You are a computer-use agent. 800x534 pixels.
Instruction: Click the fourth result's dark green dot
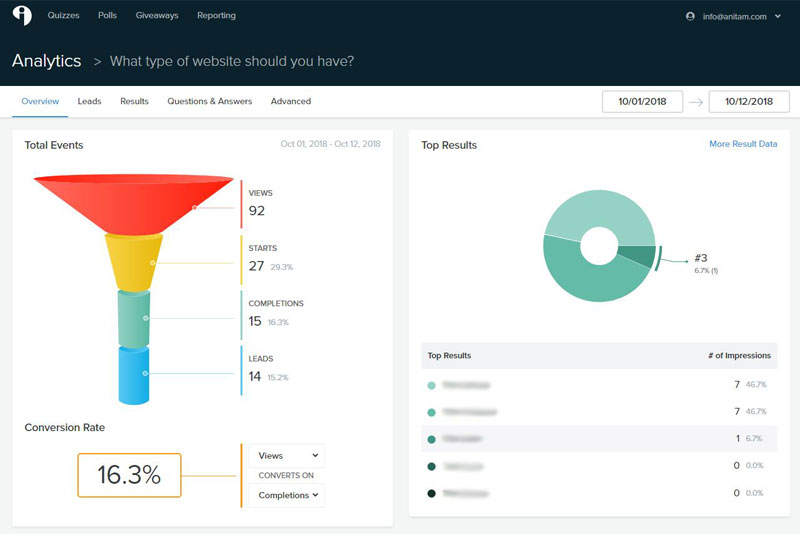pos(431,466)
